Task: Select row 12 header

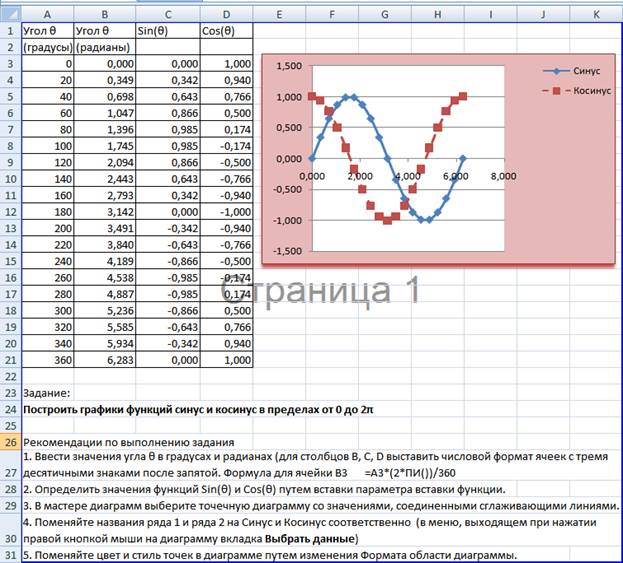Action: [x=10, y=212]
